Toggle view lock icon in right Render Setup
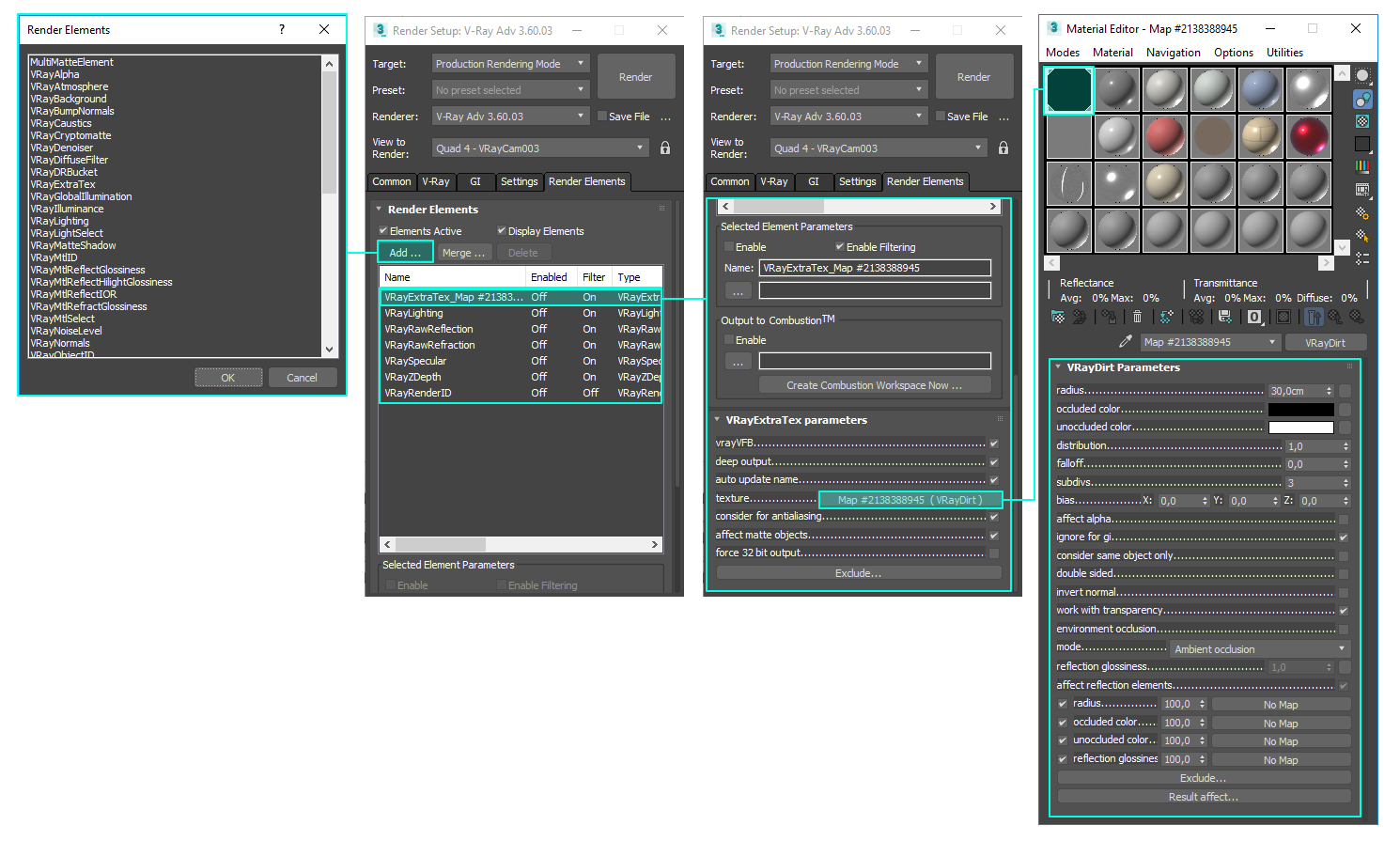The image size is (1400, 841). [1003, 148]
